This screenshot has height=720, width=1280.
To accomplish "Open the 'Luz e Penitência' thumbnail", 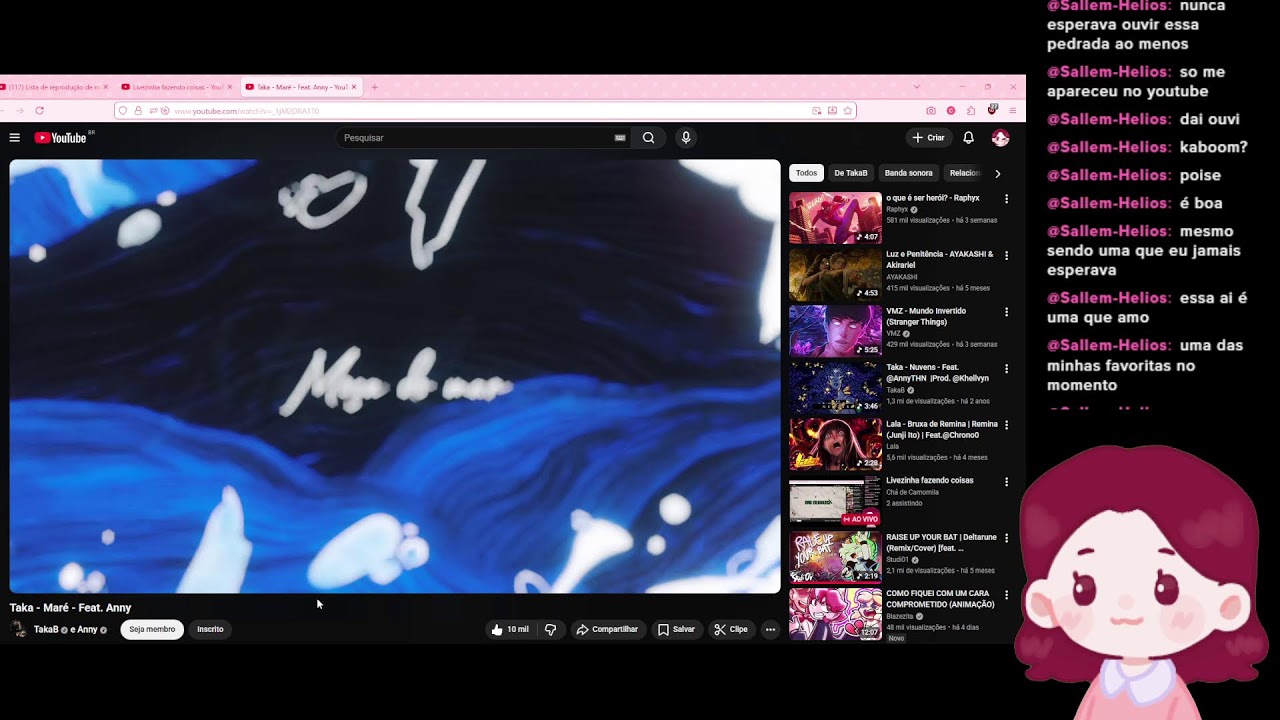I will point(835,274).
